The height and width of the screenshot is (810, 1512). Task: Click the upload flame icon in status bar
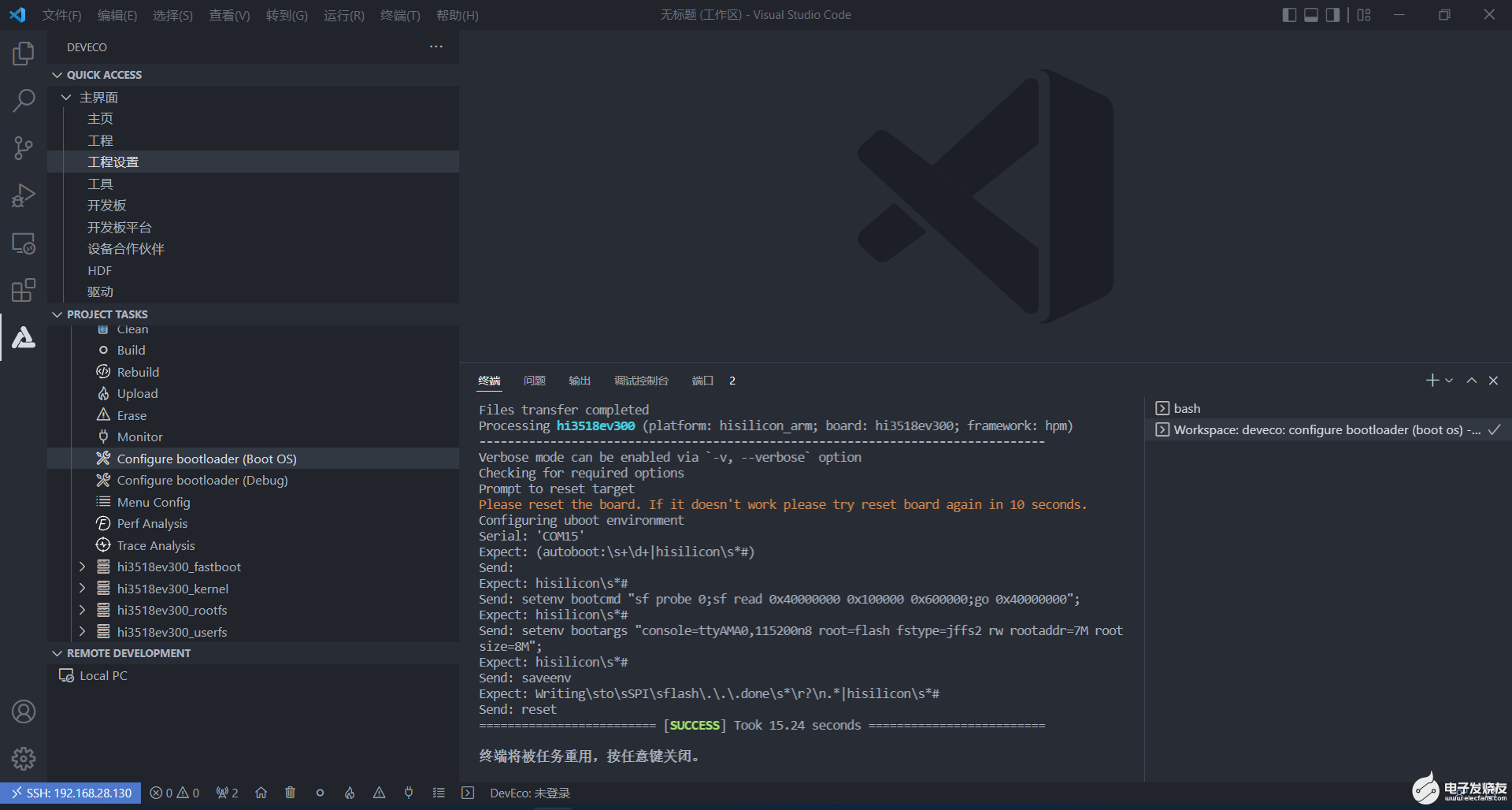tap(350, 793)
